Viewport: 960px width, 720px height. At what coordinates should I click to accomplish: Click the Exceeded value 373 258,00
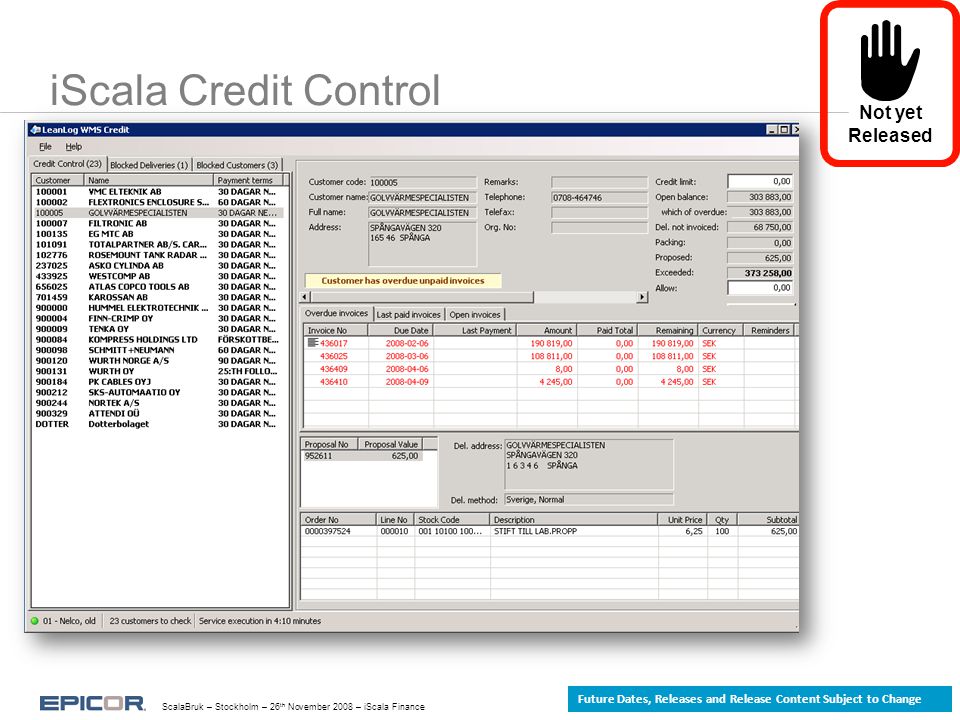coord(760,273)
